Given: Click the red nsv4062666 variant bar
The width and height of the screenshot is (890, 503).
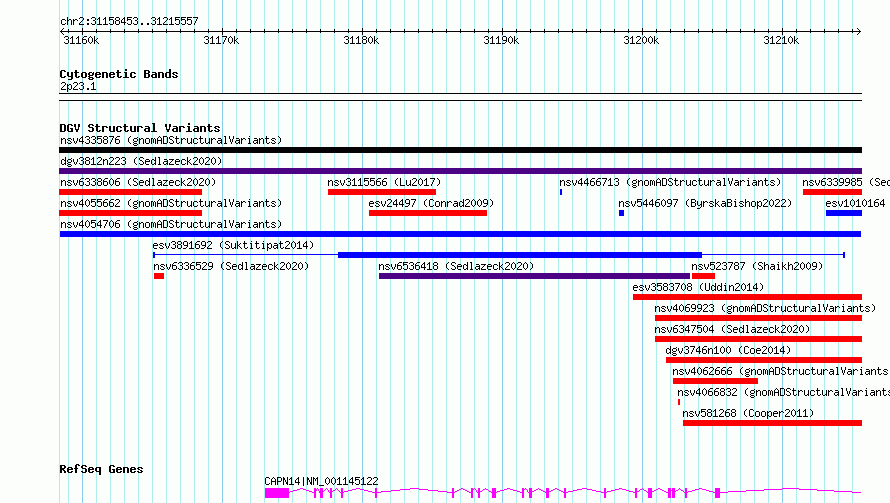Looking at the screenshot, I should (715, 381).
